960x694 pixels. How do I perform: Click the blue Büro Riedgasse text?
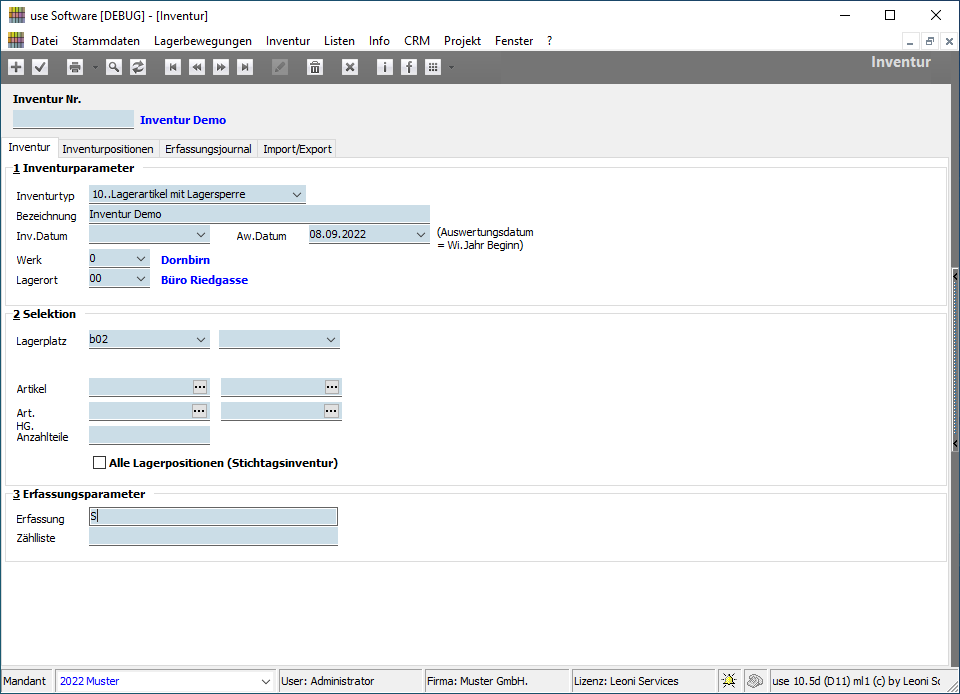tap(204, 280)
